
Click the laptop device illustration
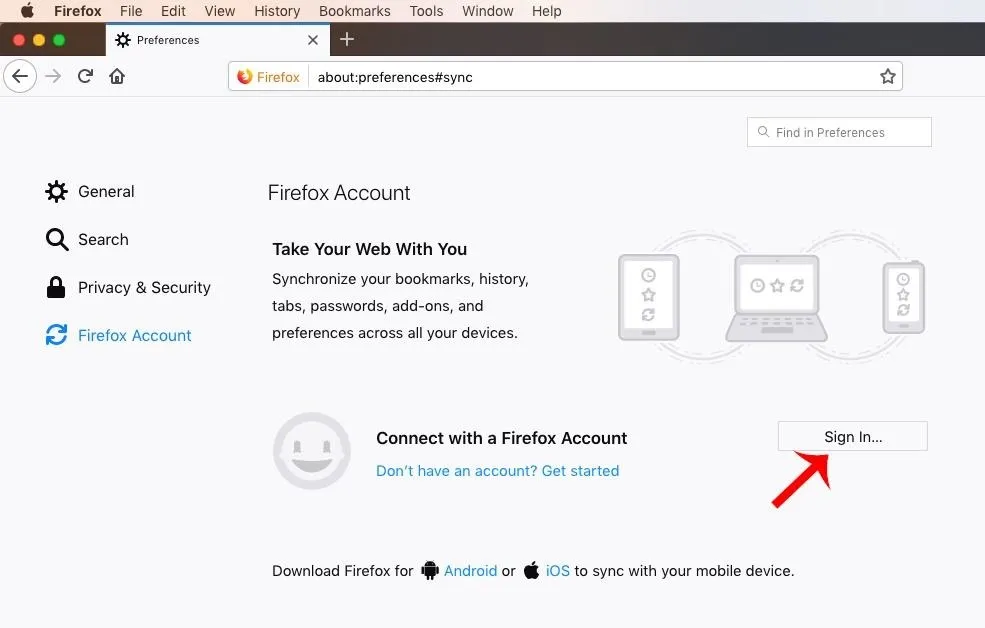coord(776,298)
